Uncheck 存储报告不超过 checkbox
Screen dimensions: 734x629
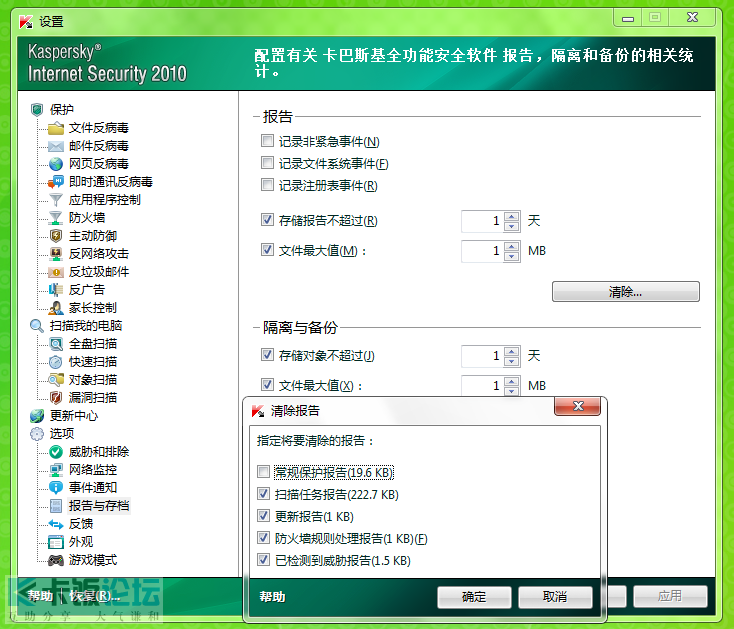pos(267,219)
